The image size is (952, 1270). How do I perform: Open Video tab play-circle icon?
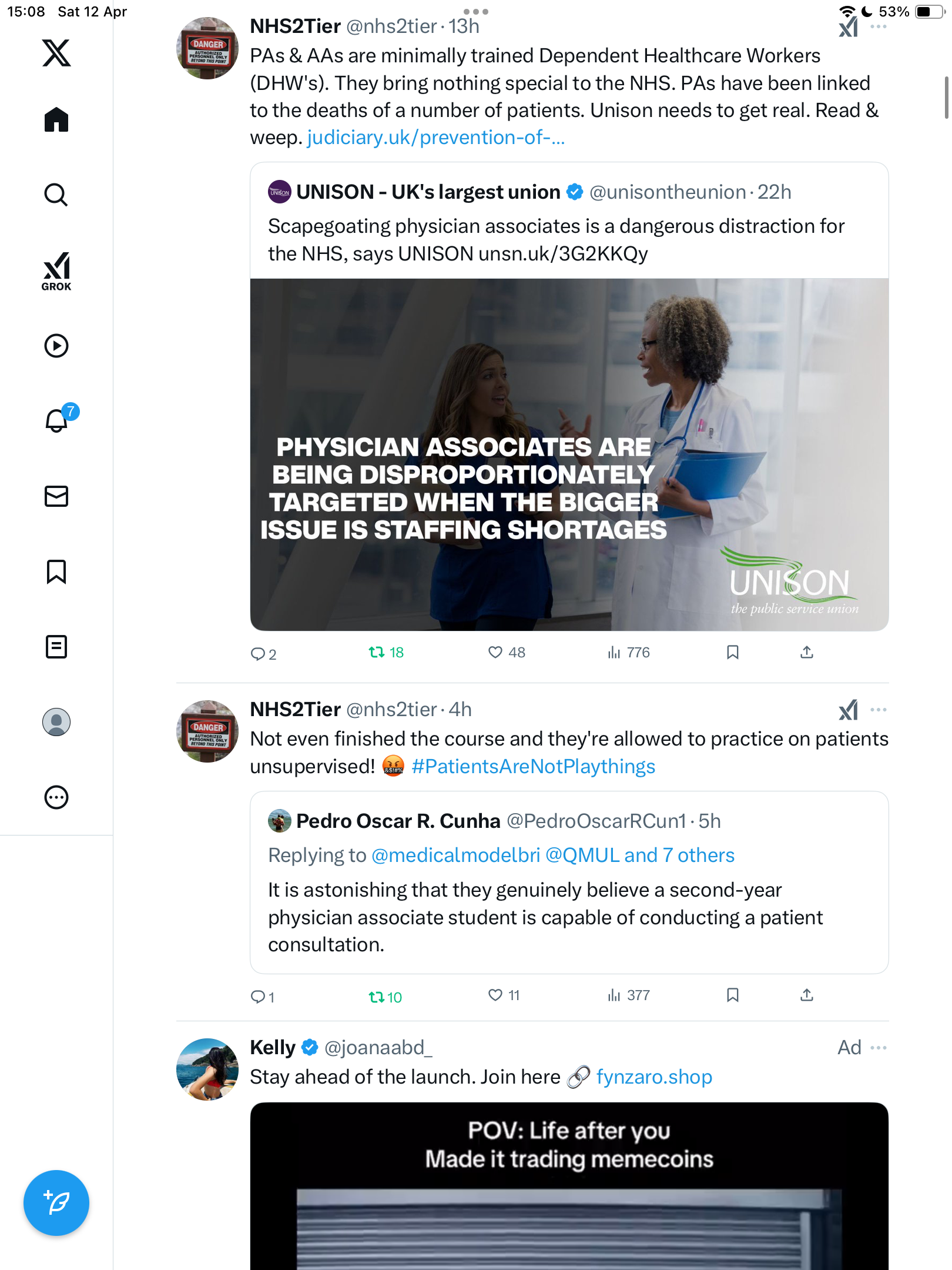(56, 346)
